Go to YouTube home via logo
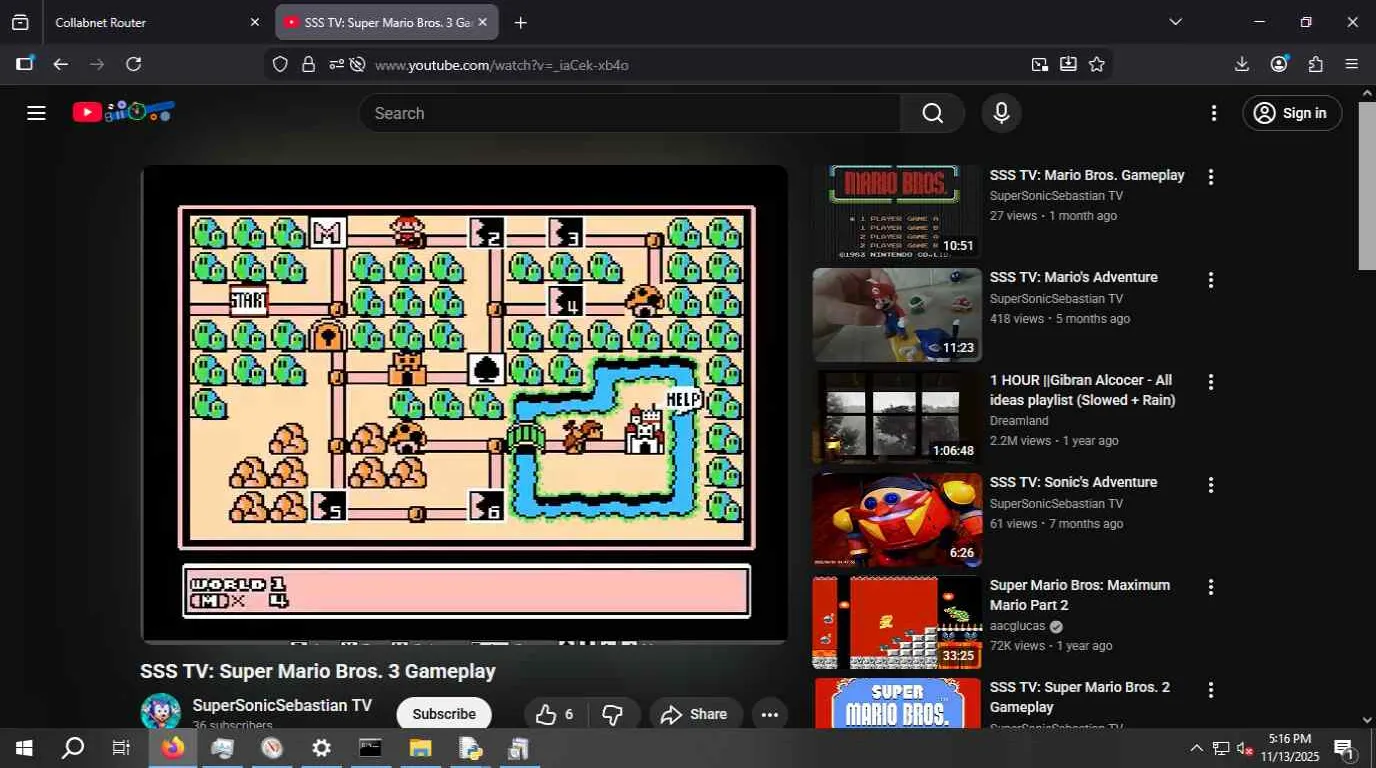 [x=124, y=112]
